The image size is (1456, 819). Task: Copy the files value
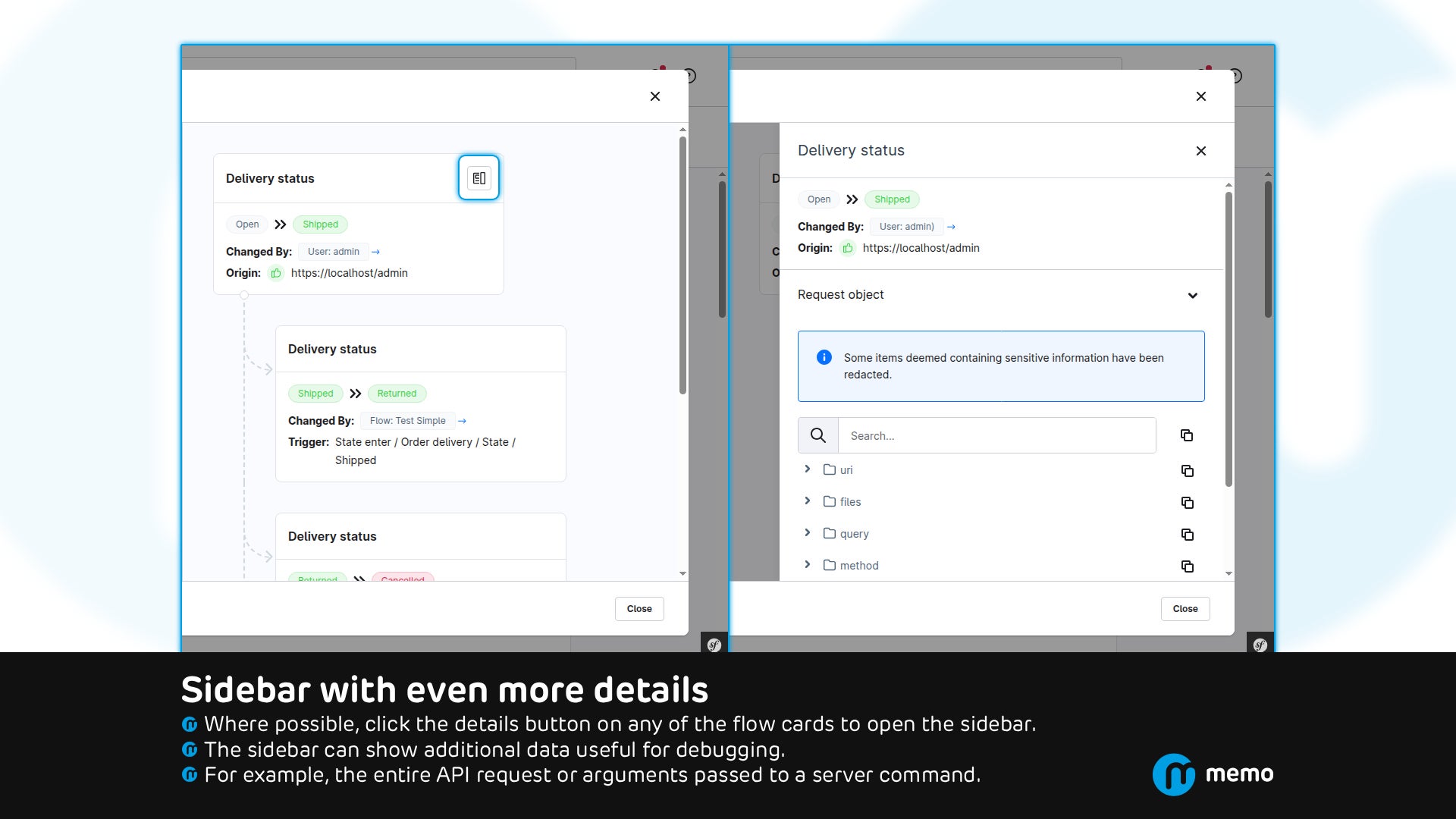tap(1188, 503)
